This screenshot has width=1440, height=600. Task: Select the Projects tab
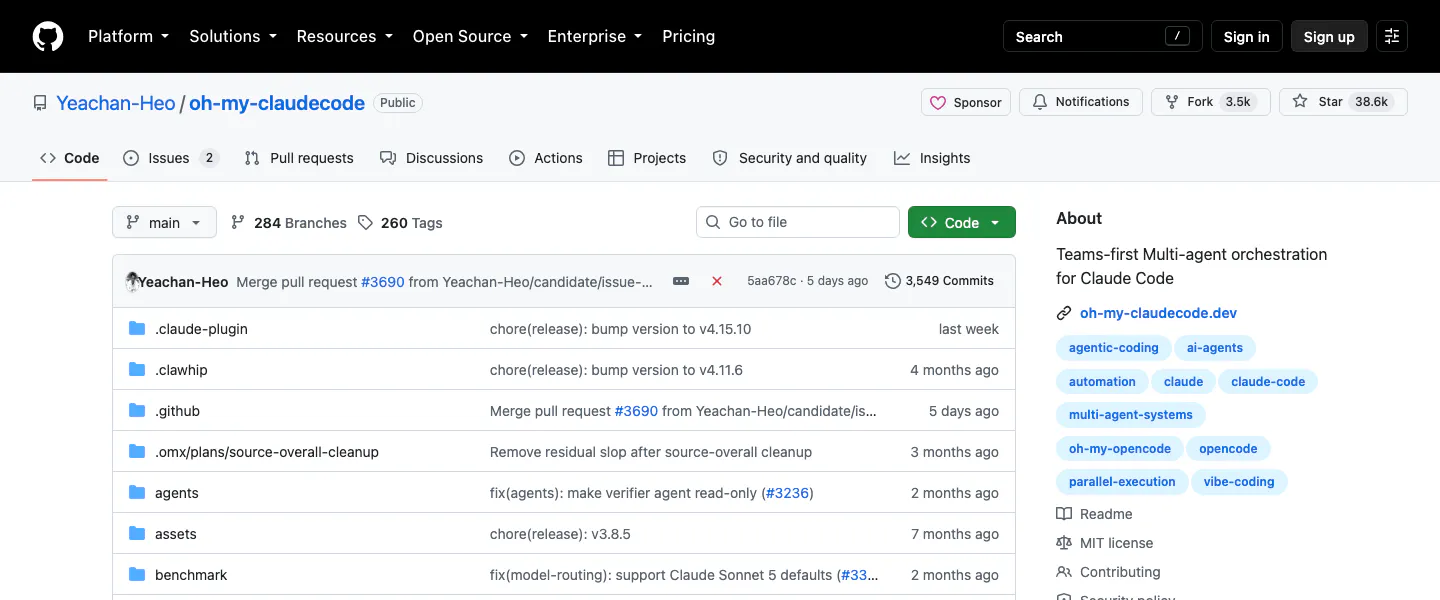(x=647, y=158)
